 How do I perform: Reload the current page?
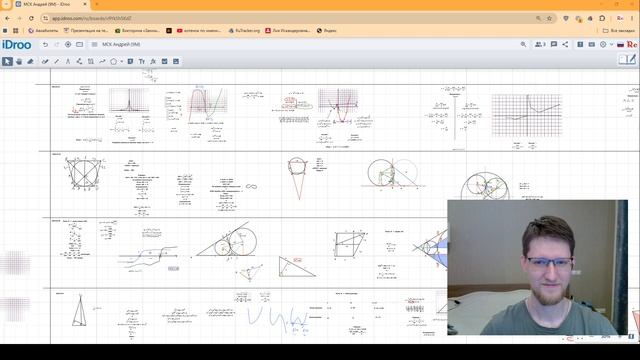coord(31,18)
